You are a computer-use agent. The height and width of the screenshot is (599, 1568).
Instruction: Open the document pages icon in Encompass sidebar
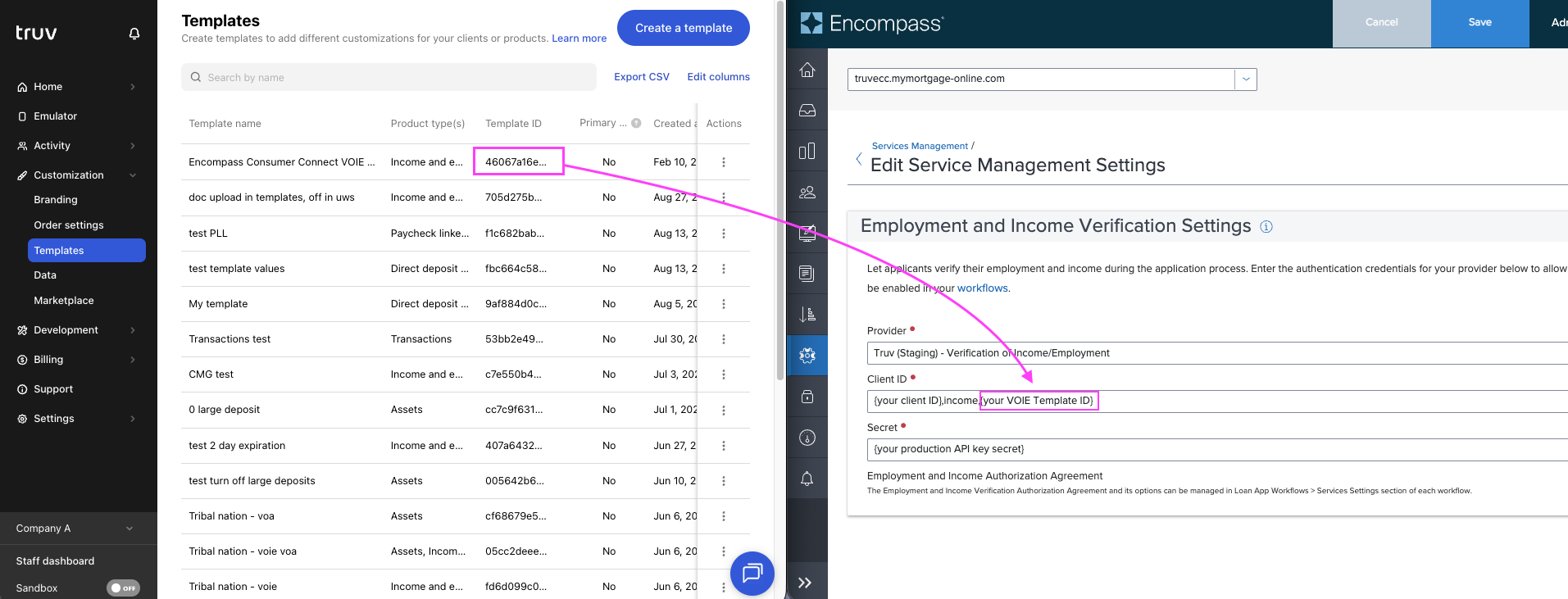click(x=807, y=274)
